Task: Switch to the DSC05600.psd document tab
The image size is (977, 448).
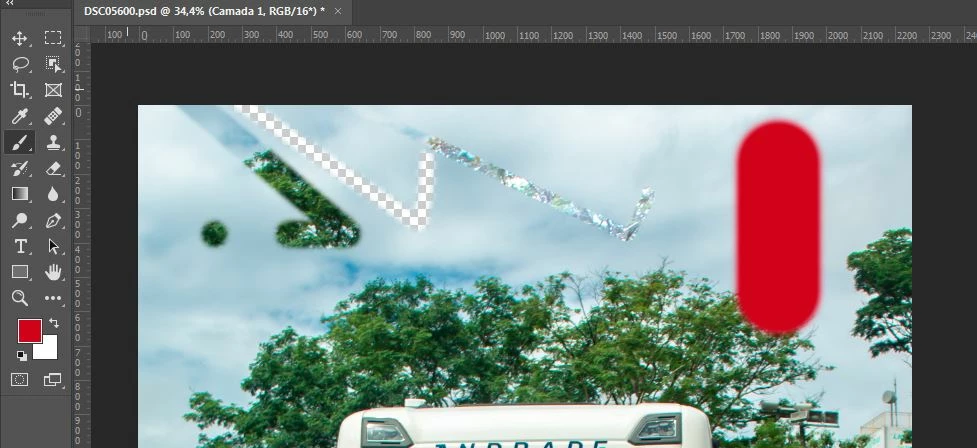Action: coord(204,11)
